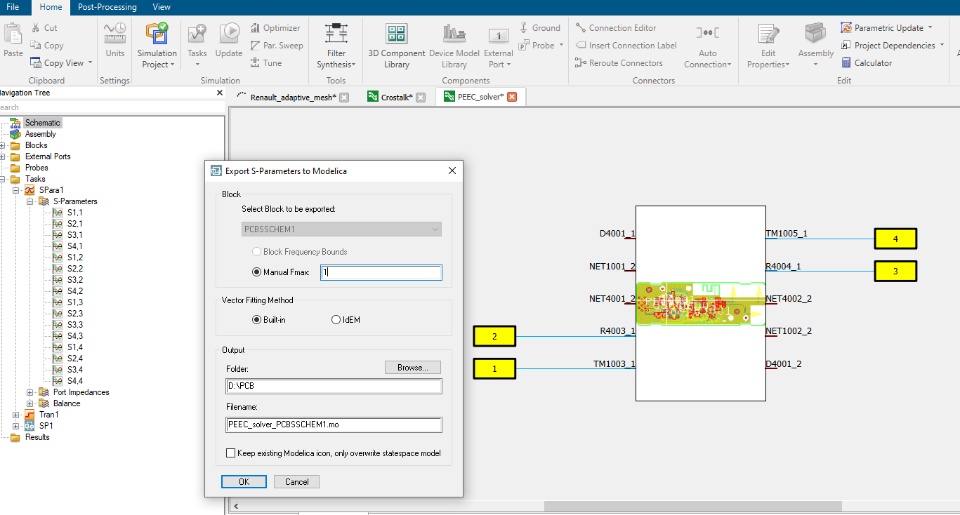Viewport: 960px width, 515px height.
Task: Select Results folder in tree
Action: pyautogui.click(x=37, y=437)
